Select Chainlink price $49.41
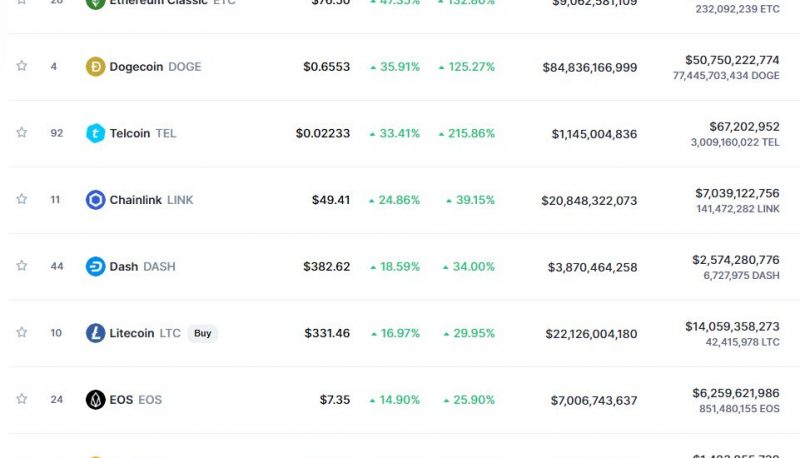Screen dimensions: 800x458 [x=331, y=200]
